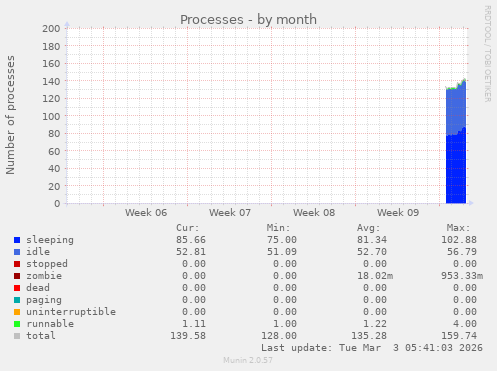
Task: Click the 'dead' legend label
Action: point(38,288)
